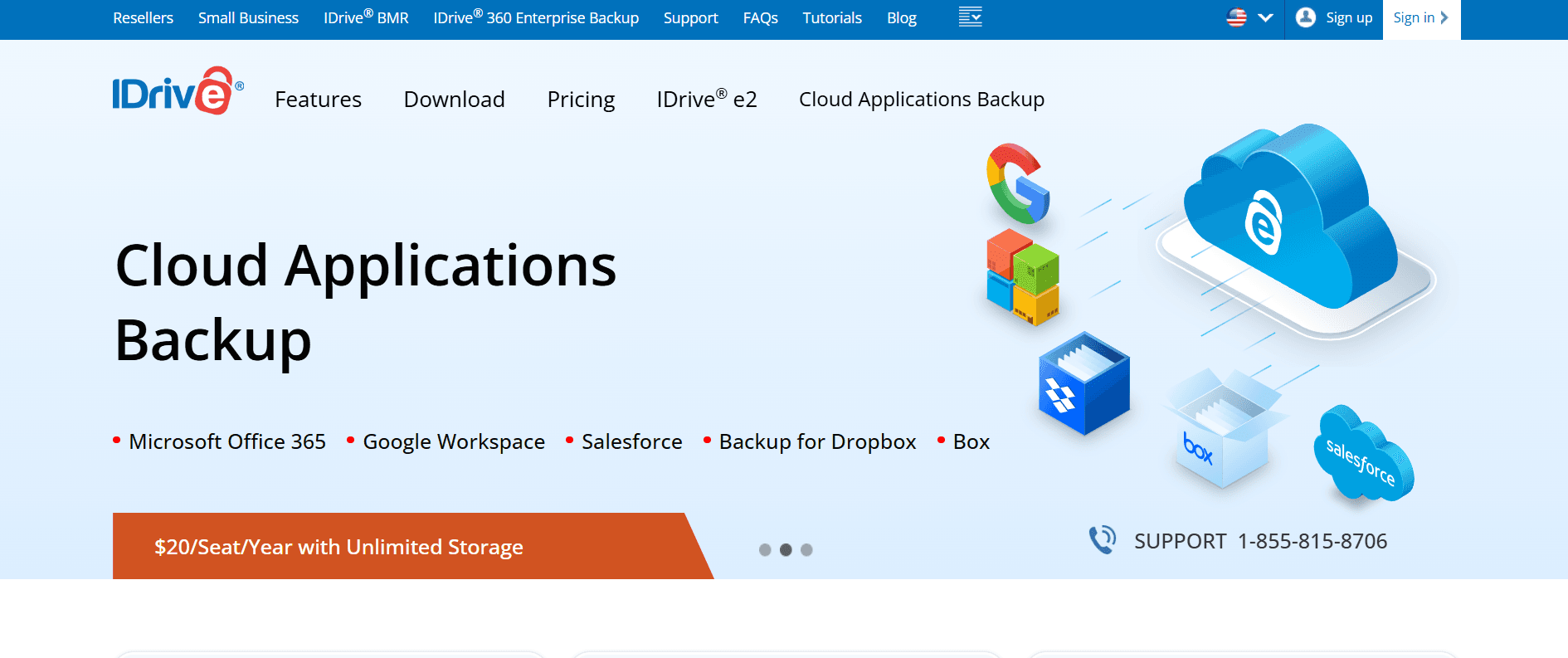1568x658 pixels.
Task: Click the Dropbox cube graphic
Action: point(1083,383)
